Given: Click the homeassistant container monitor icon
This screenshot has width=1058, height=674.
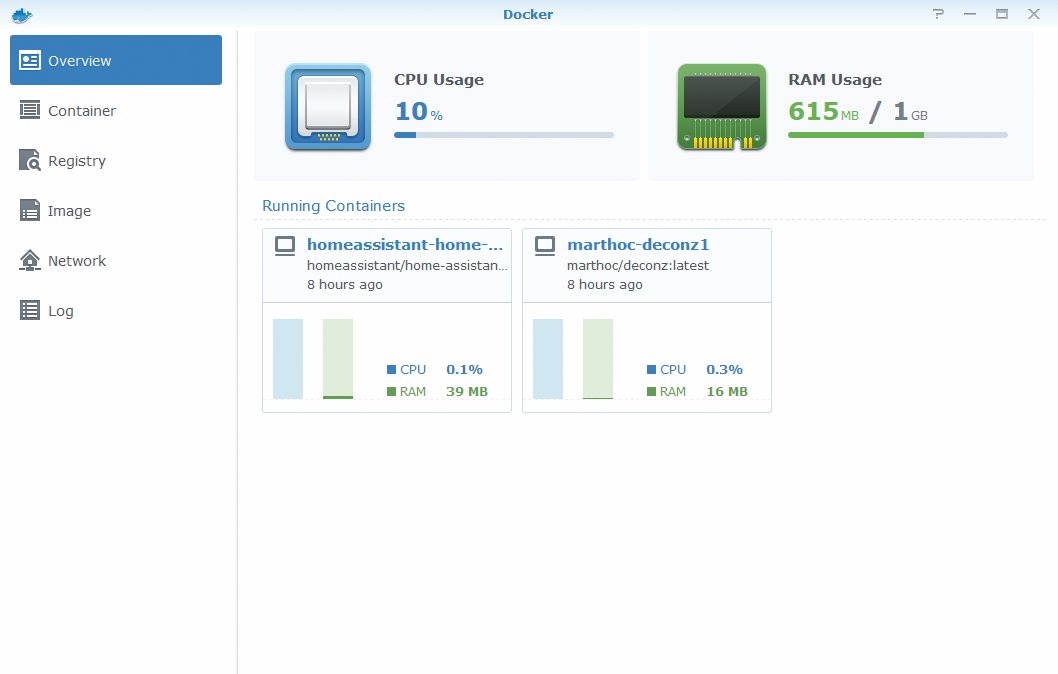Looking at the screenshot, I should pos(285,246).
